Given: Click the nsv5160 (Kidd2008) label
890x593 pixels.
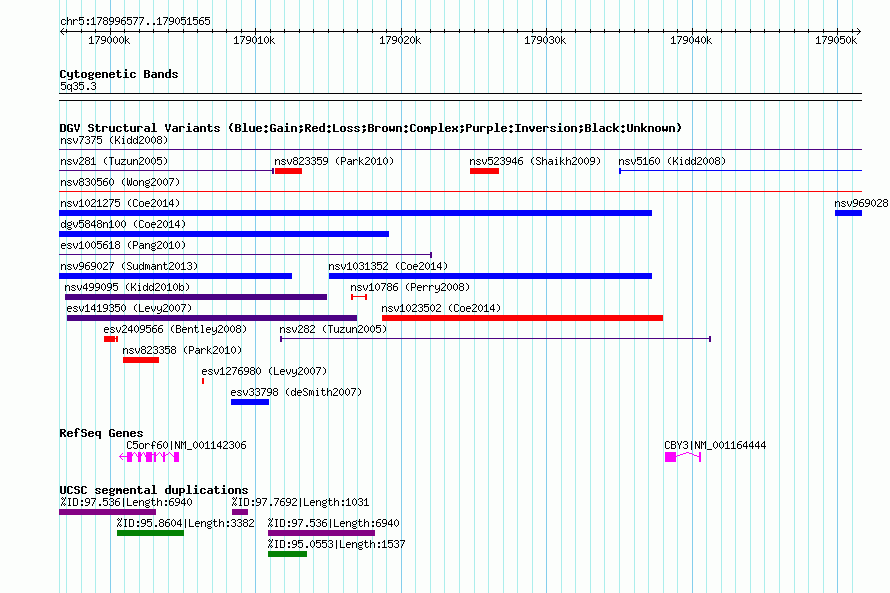Looking at the screenshot, I should click(672, 161).
